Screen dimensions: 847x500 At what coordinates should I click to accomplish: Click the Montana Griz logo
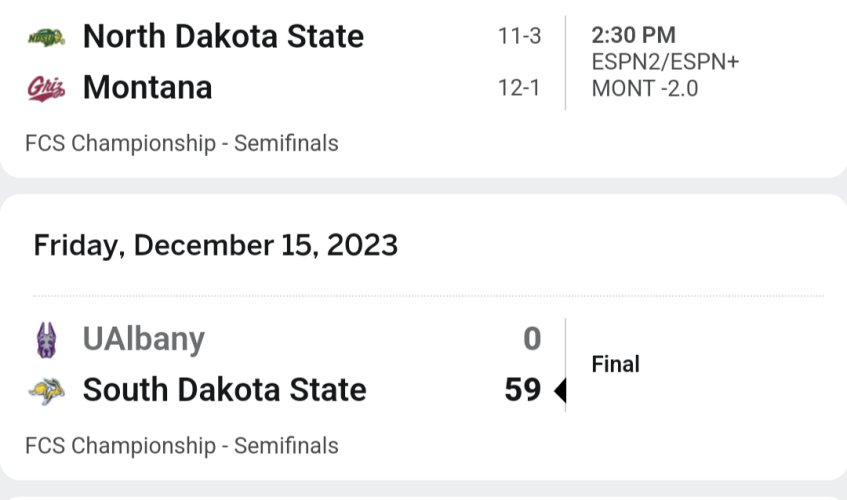pos(46,88)
